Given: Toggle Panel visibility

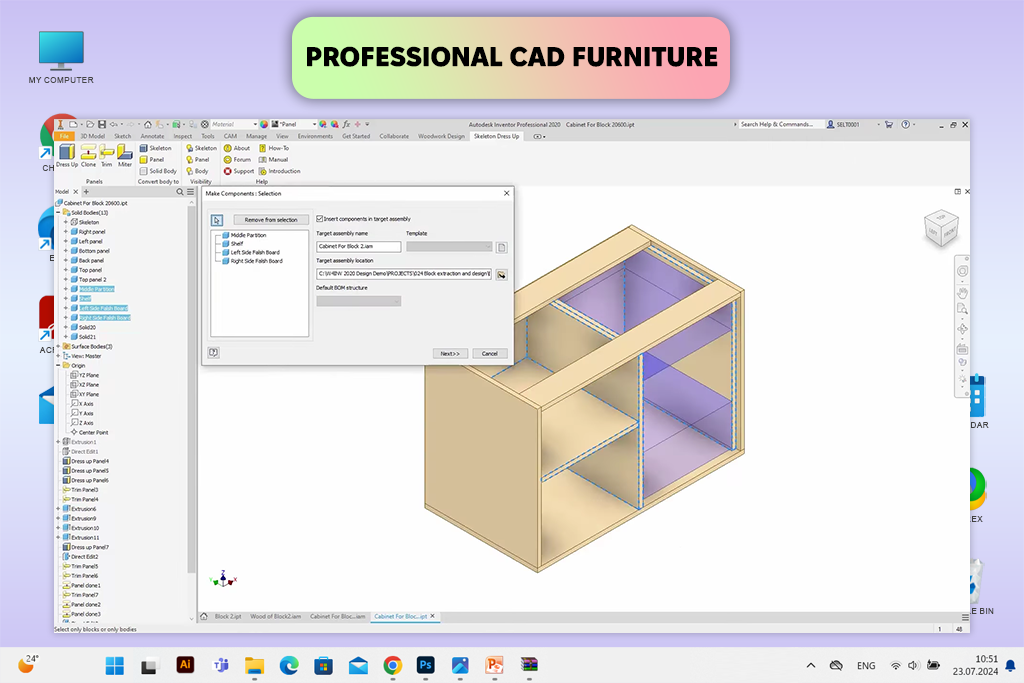Looking at the screenshot, I should (x=198, y=159).
